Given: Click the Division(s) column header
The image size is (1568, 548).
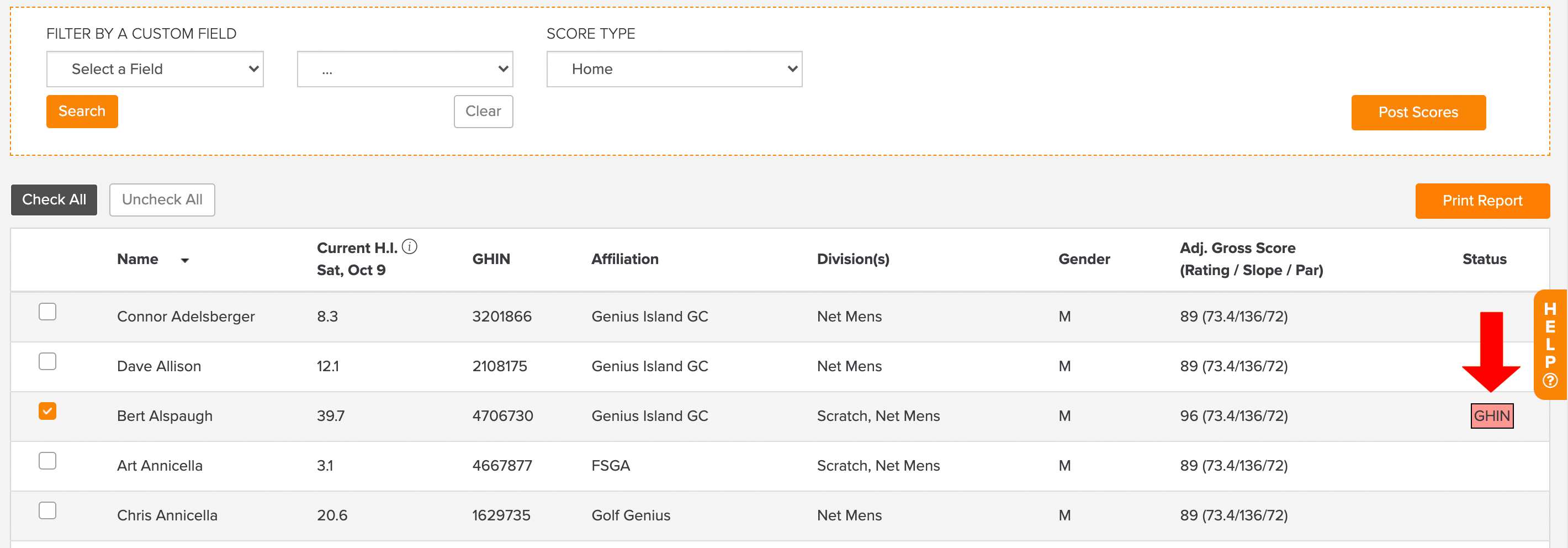Looking at the screenshot, I should click(x=853, y=260).
